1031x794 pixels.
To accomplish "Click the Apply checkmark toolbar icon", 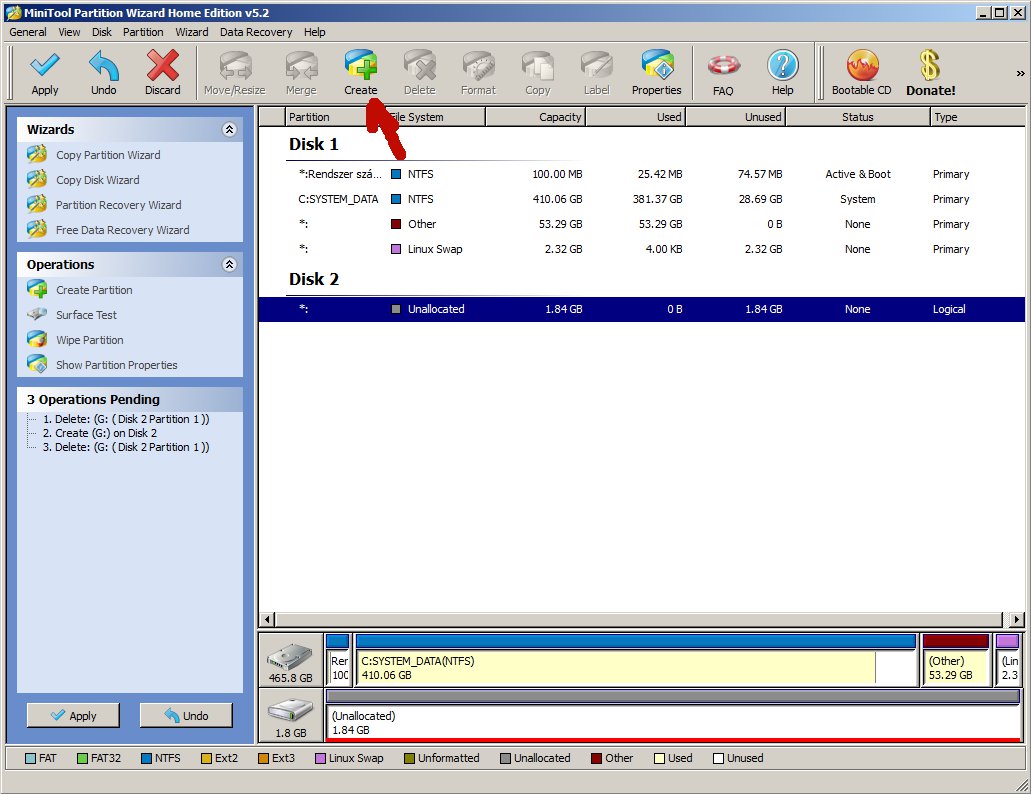I will 45,66.
